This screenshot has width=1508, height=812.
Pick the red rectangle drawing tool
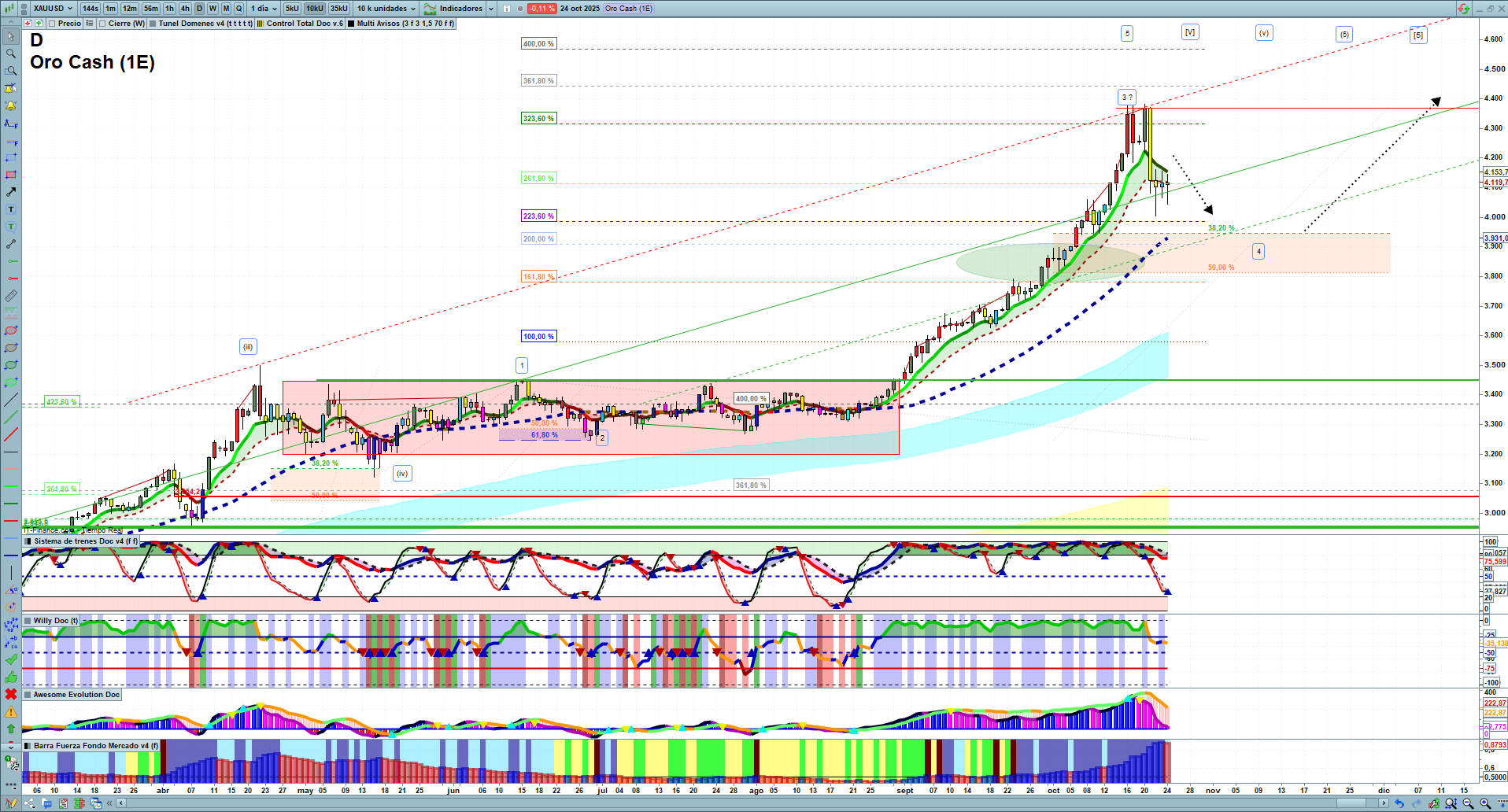(x=11, y=175)
